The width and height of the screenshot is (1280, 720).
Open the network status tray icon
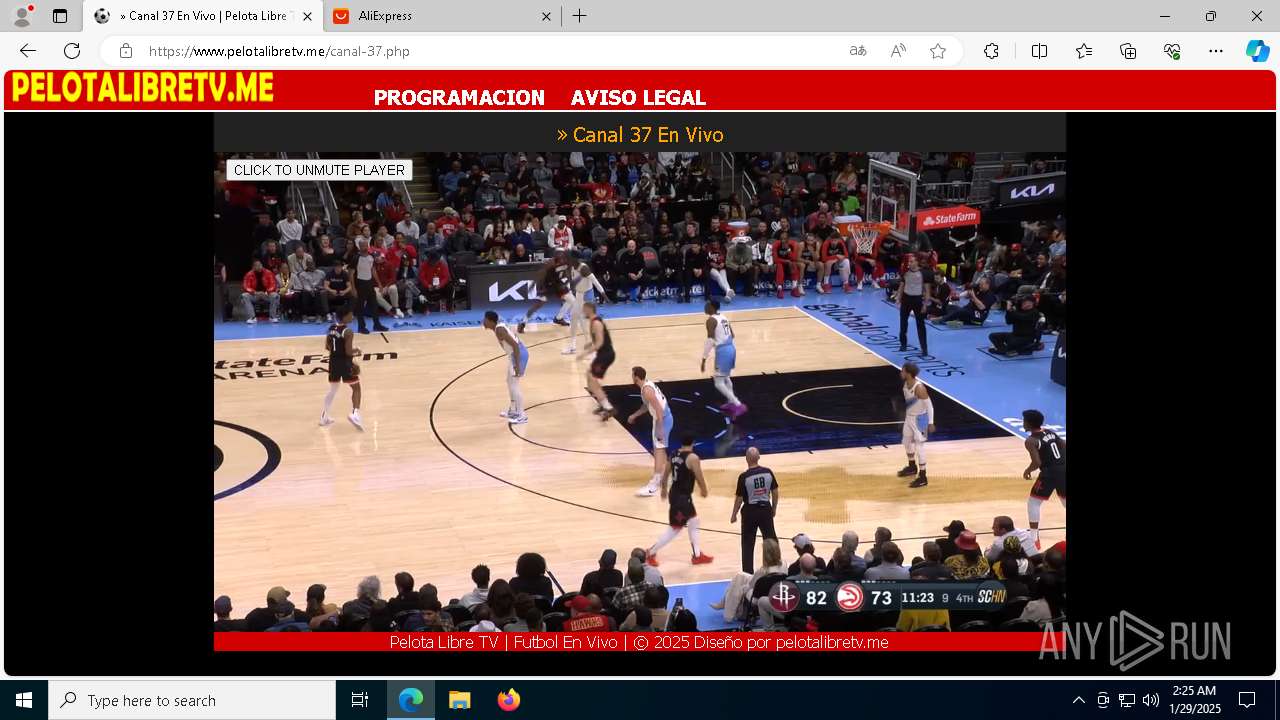point(1127,700)
